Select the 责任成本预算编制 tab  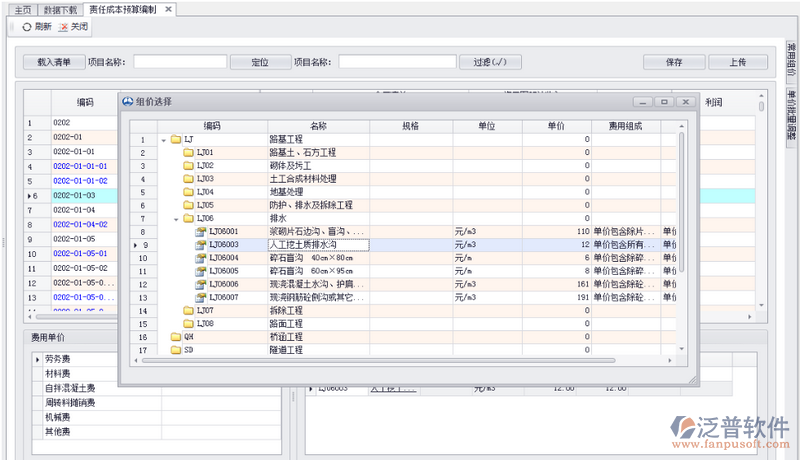122,9
